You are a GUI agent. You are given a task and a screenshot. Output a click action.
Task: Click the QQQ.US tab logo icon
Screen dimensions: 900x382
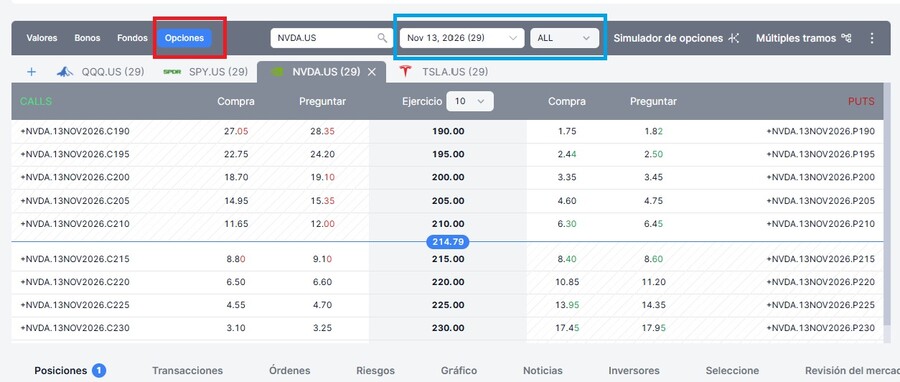point(65,72)
